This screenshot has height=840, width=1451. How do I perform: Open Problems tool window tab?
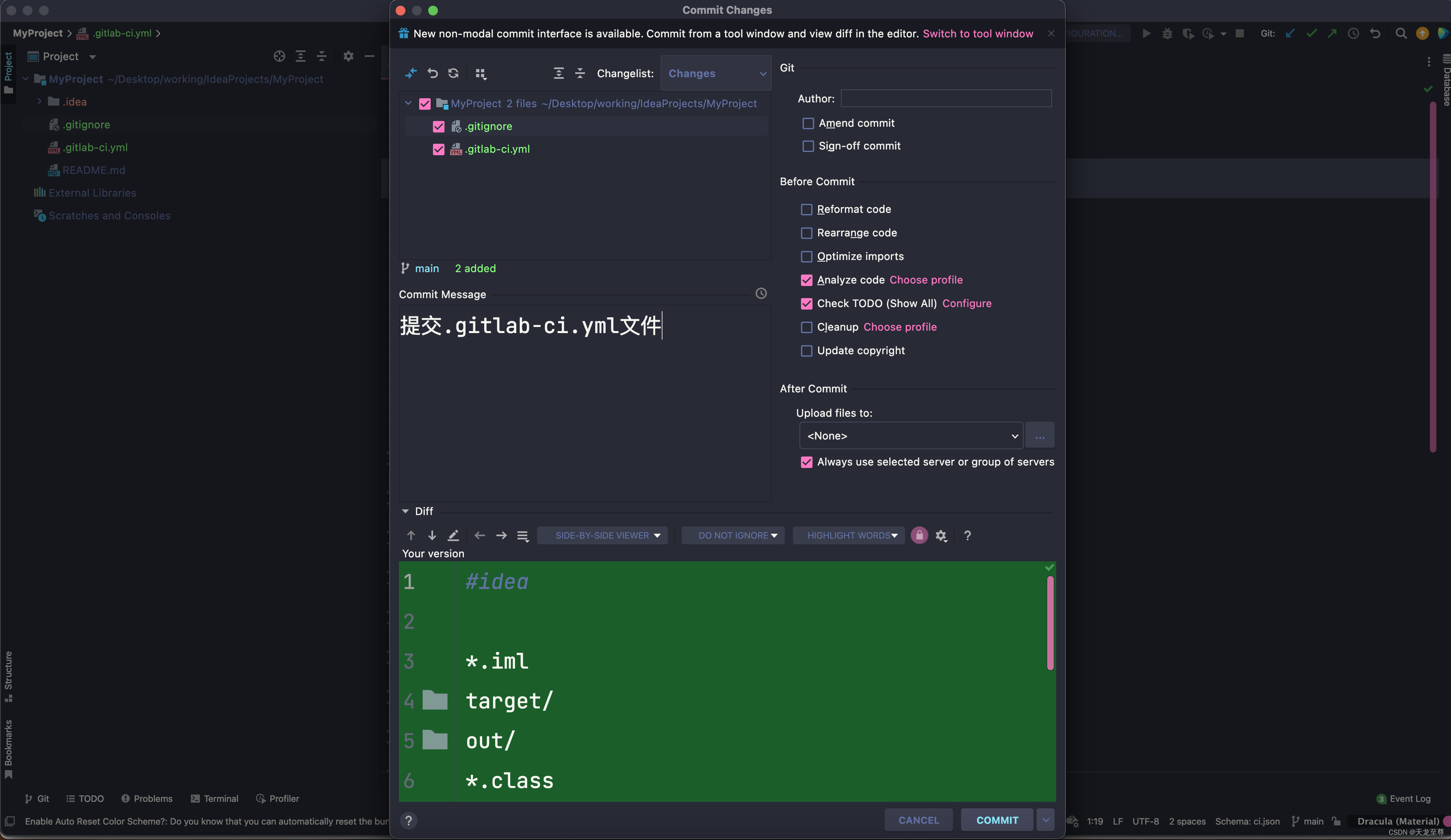147,799
